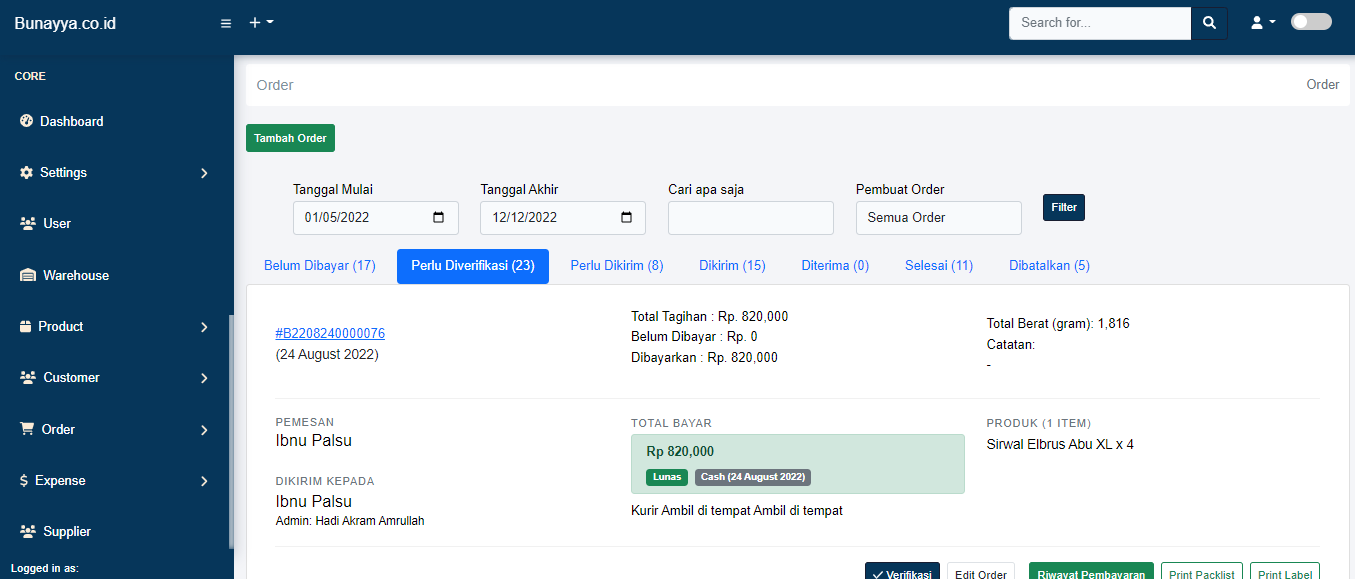The height and width of the screenshot is (579, 1355).
Task: Expand the Product sidebar menu
Action: click(x=116, y=327)
